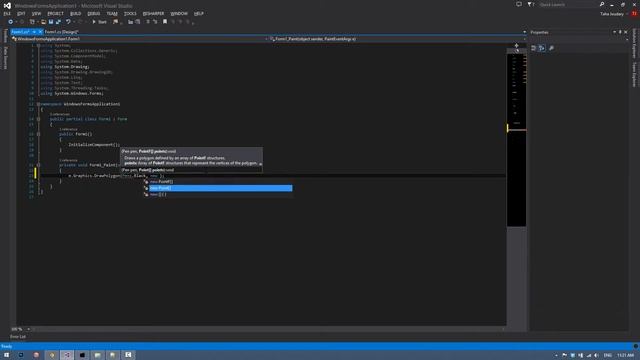The width and height of the screenshot is (640, 360).
Task: Switch to the Form1.cs code tab
Action: pyautogui.click(x=20, y=32)
